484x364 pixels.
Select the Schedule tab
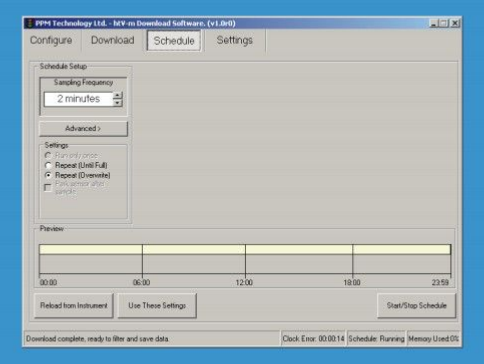click(x=174, y=41)
